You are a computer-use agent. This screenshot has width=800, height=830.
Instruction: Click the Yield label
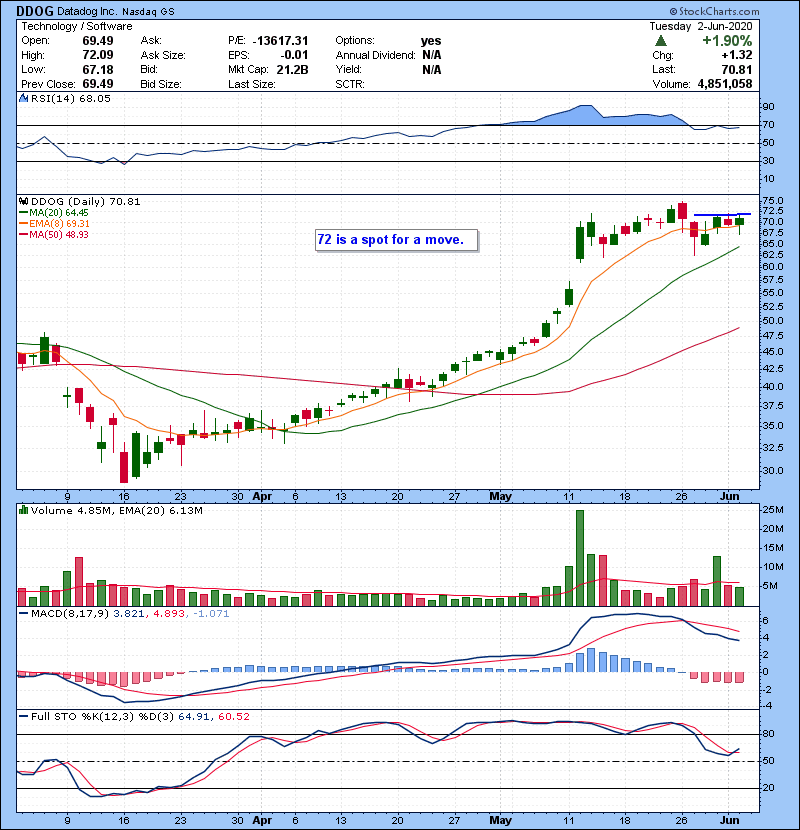pos(348,69)
